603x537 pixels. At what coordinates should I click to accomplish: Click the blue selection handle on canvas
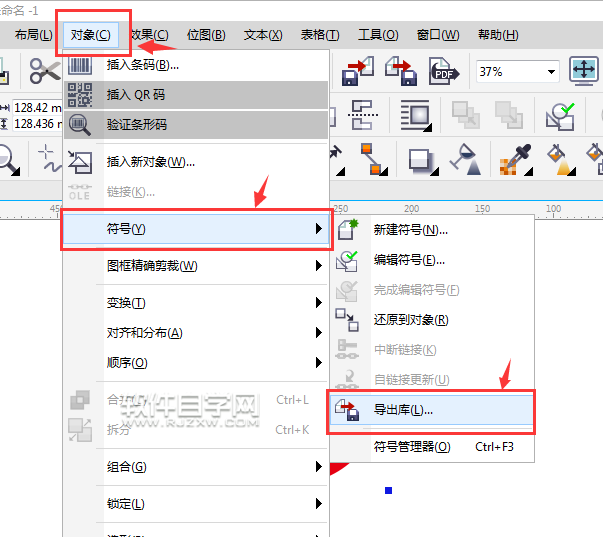tap(388, 490)
